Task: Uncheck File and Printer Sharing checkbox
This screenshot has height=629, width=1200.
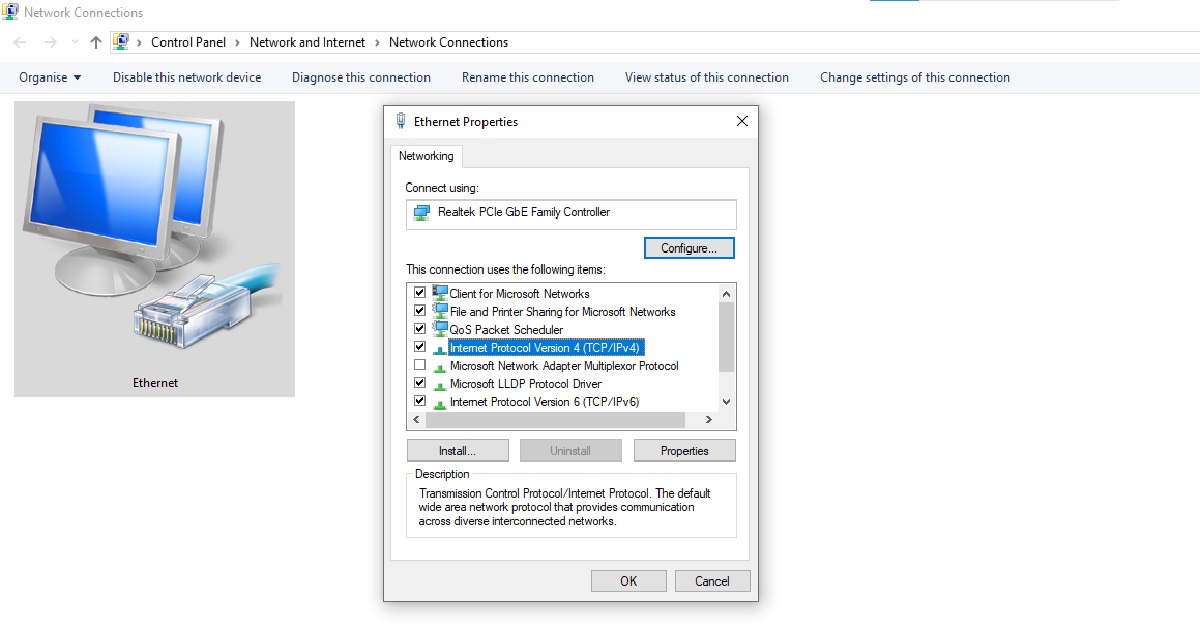Action: (420, 311)
